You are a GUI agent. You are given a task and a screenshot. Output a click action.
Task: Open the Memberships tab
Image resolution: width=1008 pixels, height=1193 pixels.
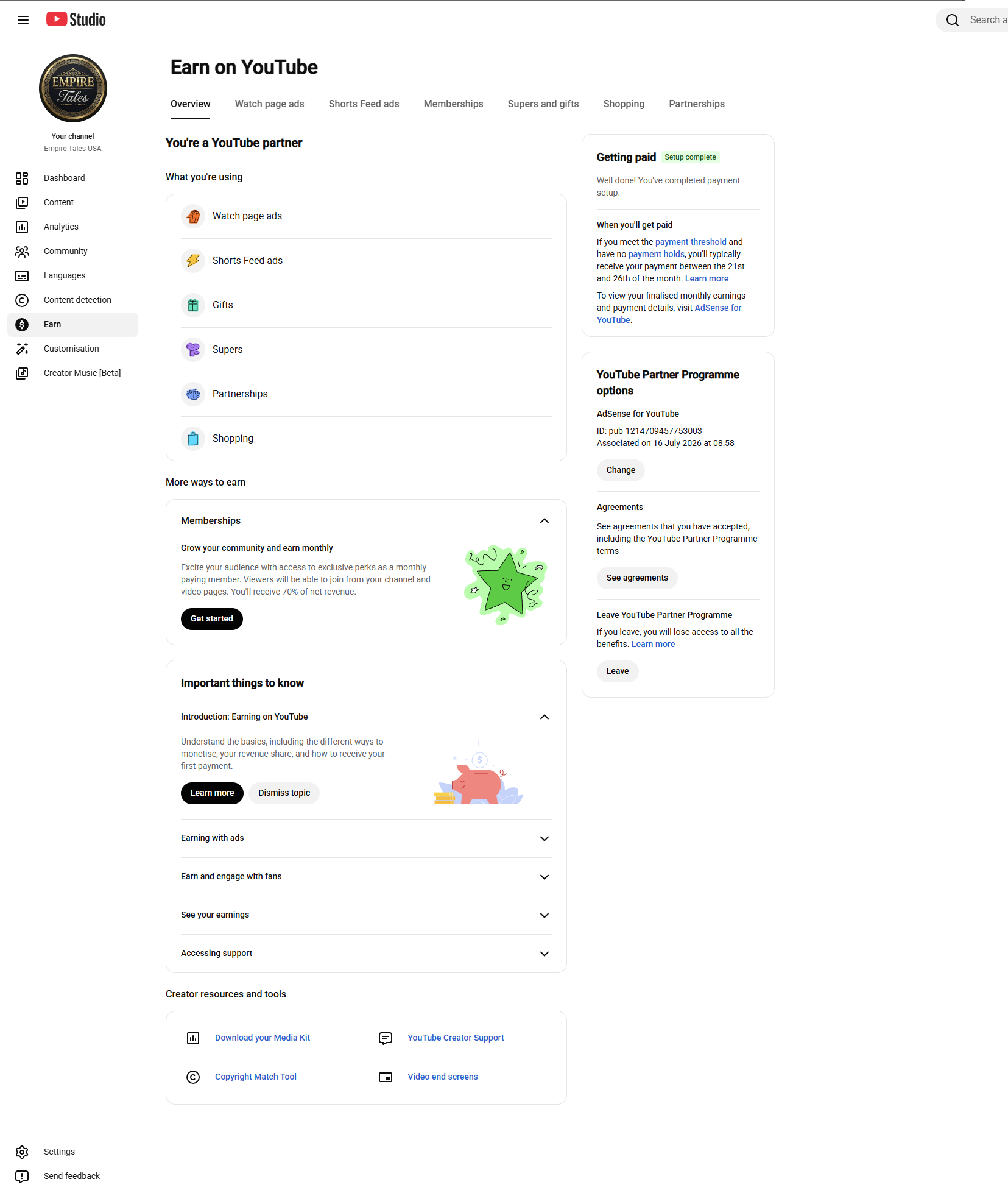[x=454, y=104]
